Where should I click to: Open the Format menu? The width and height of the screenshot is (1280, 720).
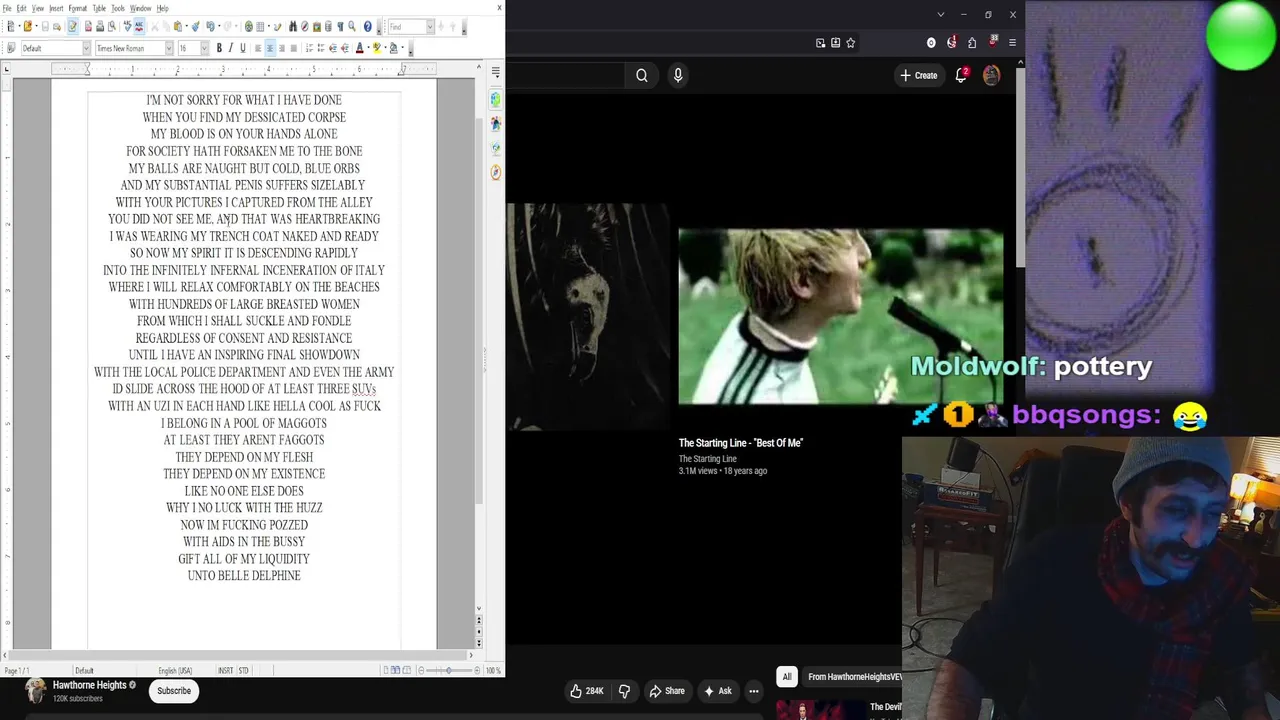click(x=78, y=8)
